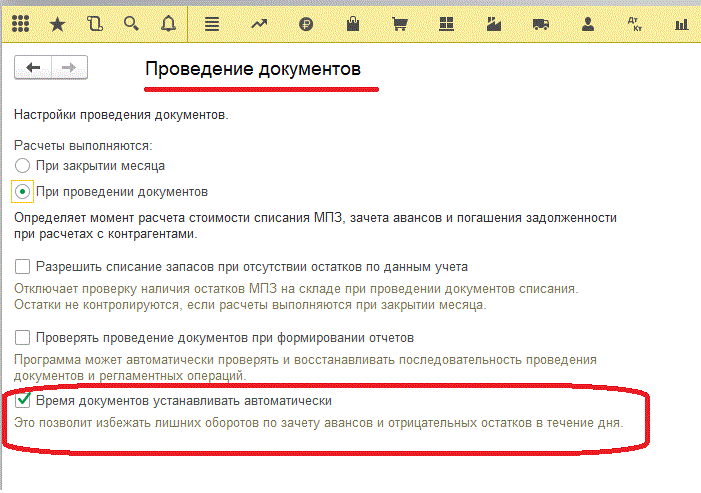Viewport: 701px width, 493px height.
Task: Open the notifications bell
Action: tap(168, 24)
